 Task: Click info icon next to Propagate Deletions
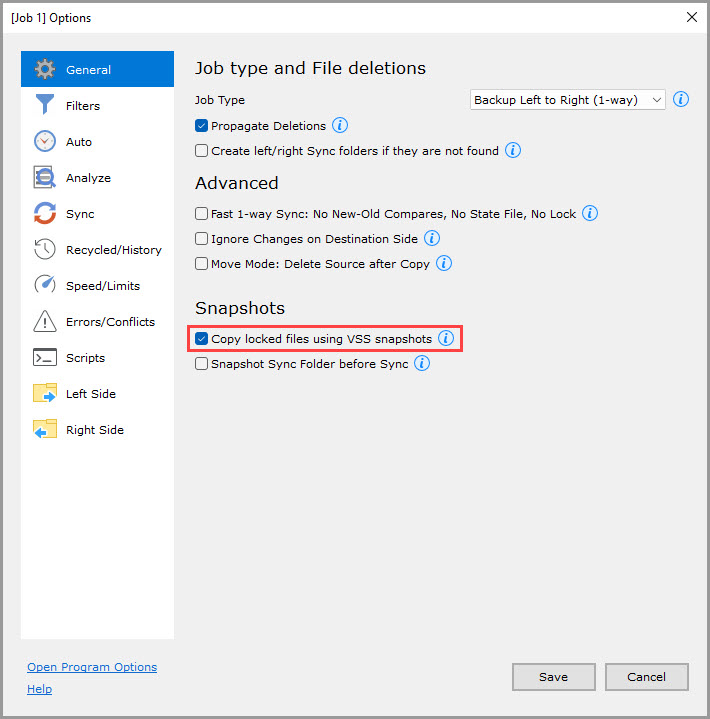pos(340,126)
